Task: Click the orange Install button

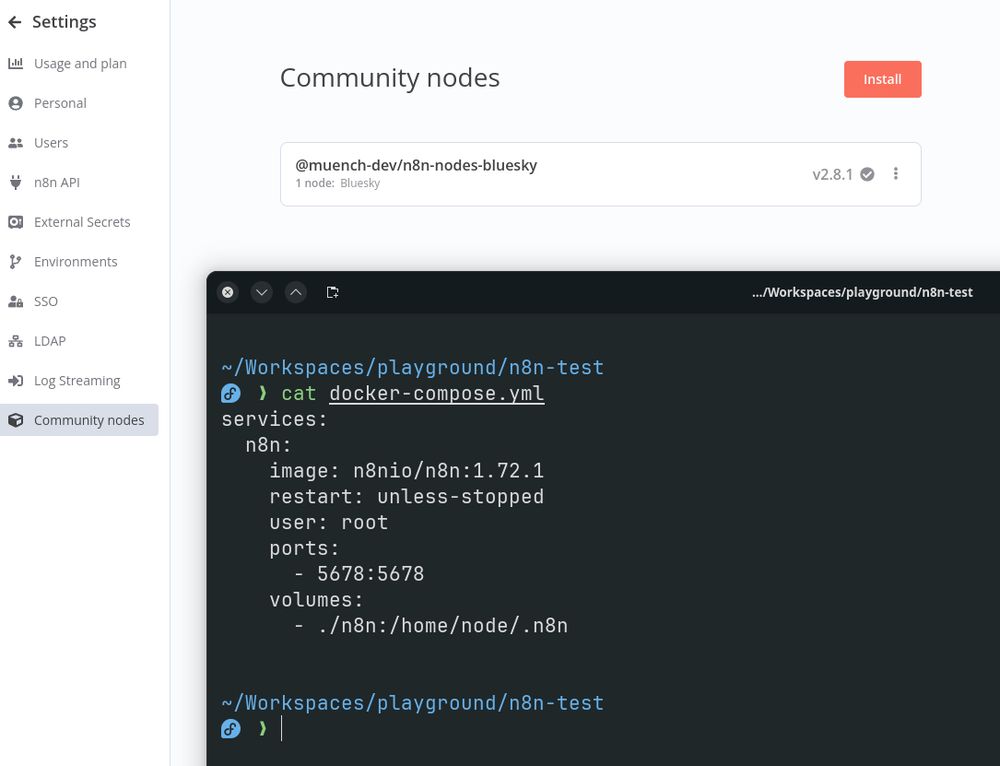Action: [882, 79]
